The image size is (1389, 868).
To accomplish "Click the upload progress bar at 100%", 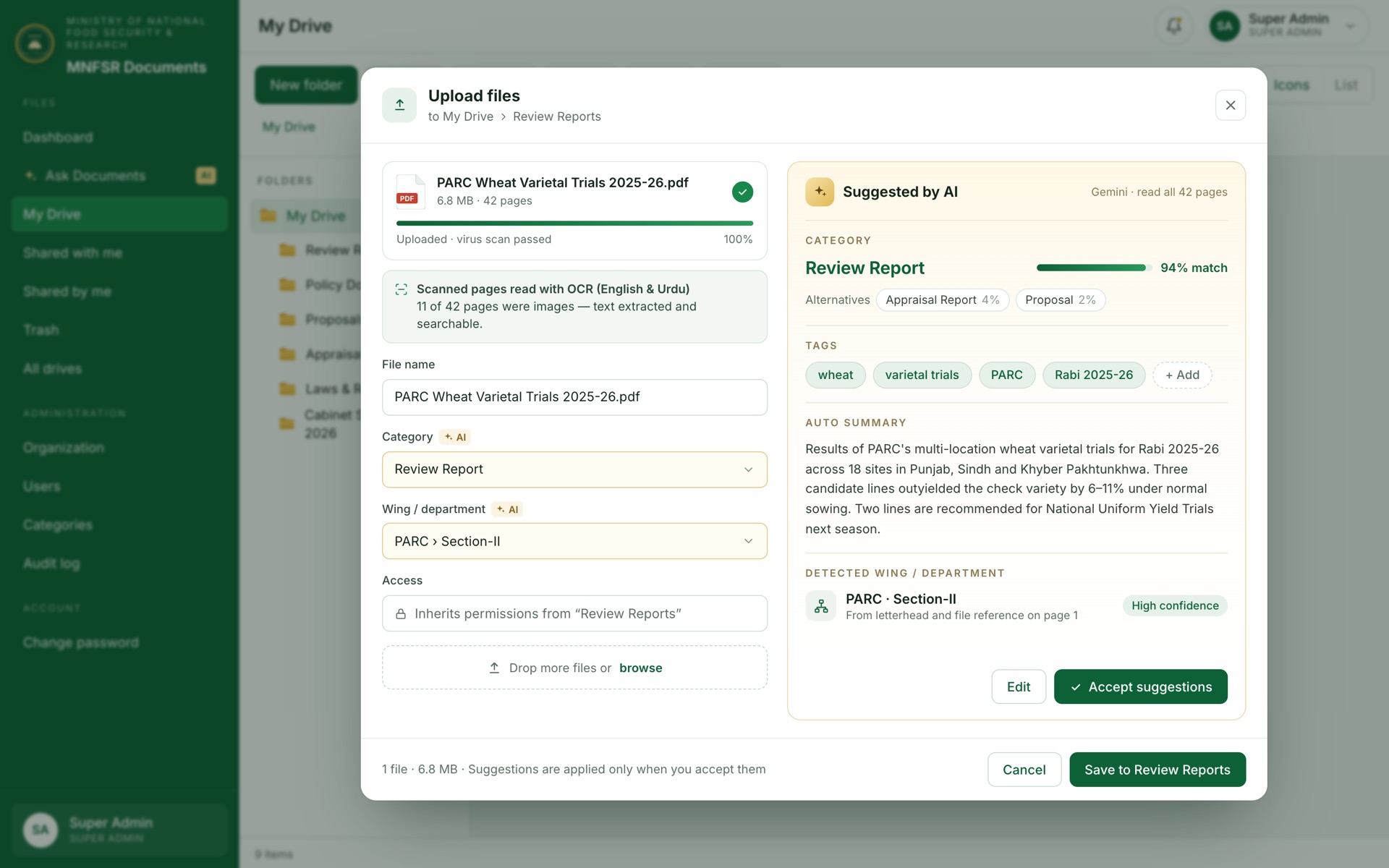I will click(x=574, y=224).
